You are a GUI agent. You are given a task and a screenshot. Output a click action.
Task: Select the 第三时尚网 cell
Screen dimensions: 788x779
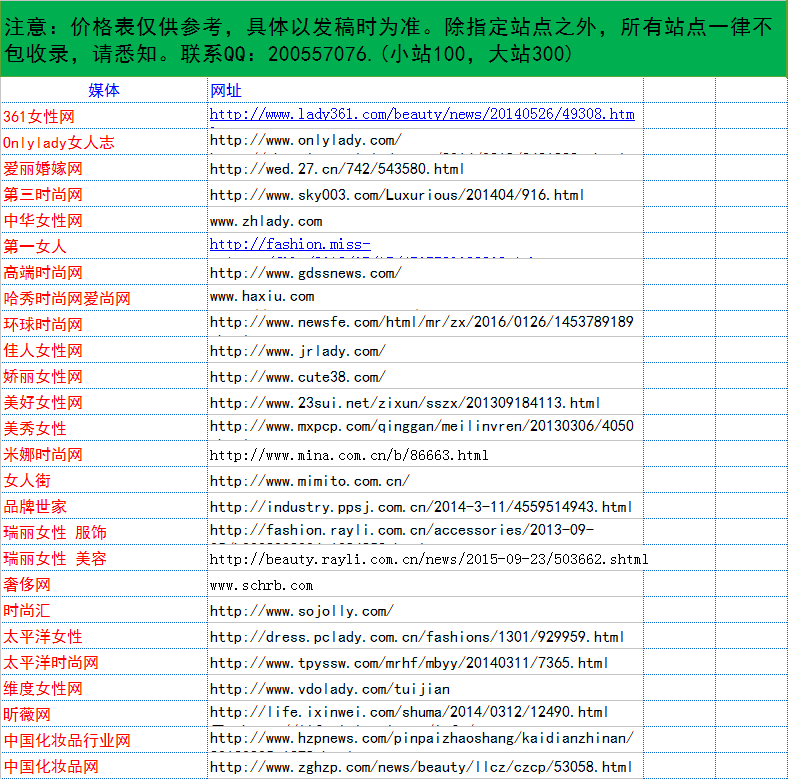pos(104,194)
